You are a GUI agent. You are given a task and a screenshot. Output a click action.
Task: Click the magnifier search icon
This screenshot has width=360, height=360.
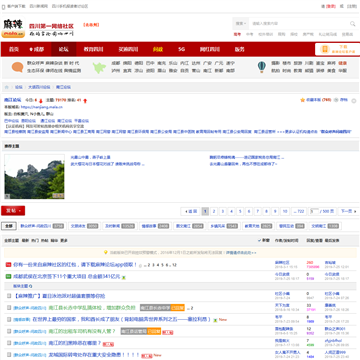[352, 24]
